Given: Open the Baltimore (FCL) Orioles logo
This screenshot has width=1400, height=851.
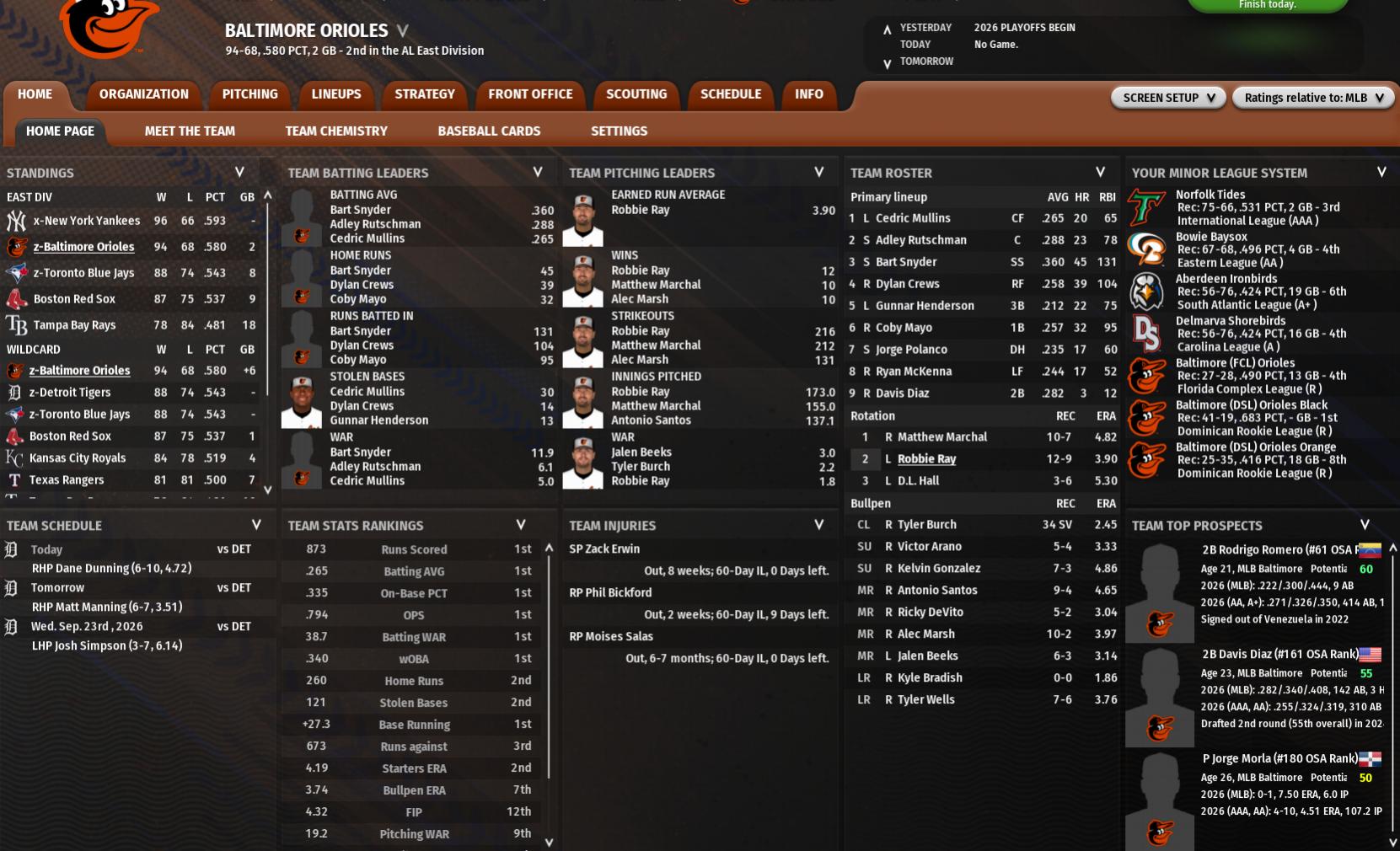Looking at the screenshot, I should [1147, 376].
